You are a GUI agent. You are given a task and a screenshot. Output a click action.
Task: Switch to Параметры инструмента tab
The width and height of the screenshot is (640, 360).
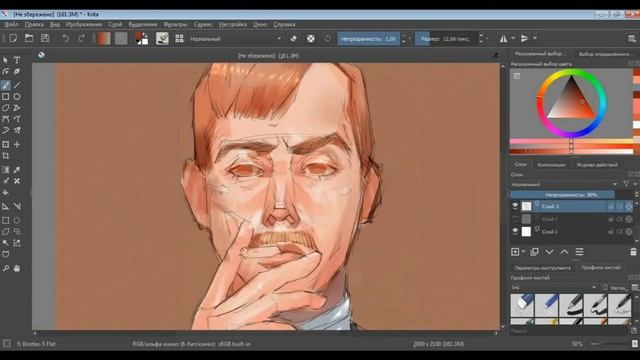[x=542, y=268]
